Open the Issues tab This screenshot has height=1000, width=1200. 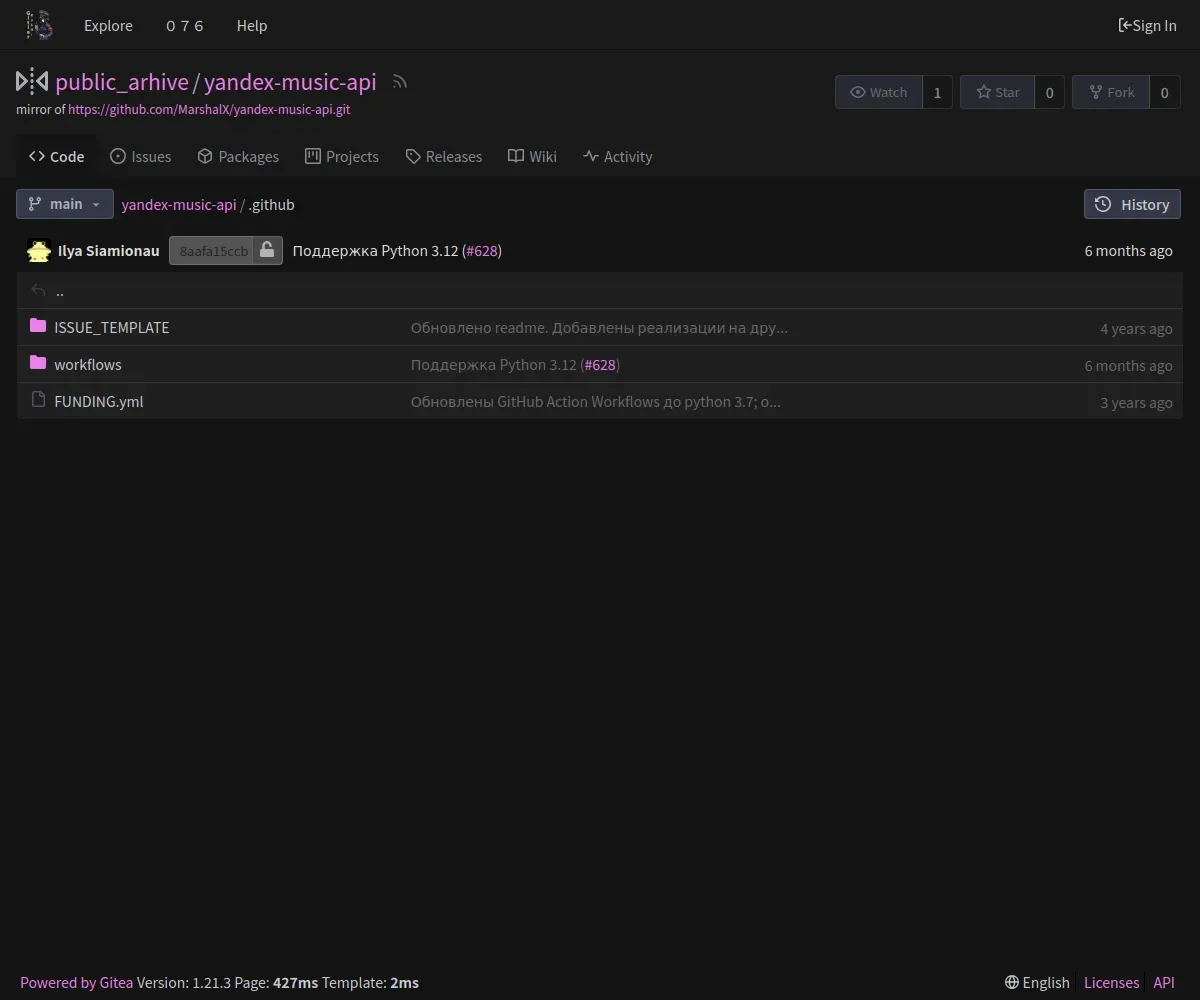point(140,156)
